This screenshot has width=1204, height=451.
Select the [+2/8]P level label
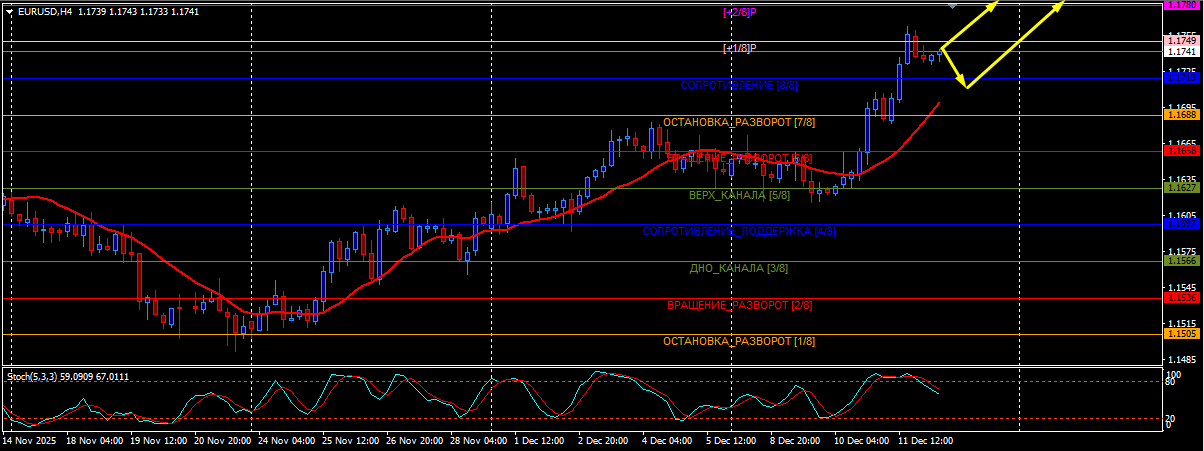tap(740, 12)
